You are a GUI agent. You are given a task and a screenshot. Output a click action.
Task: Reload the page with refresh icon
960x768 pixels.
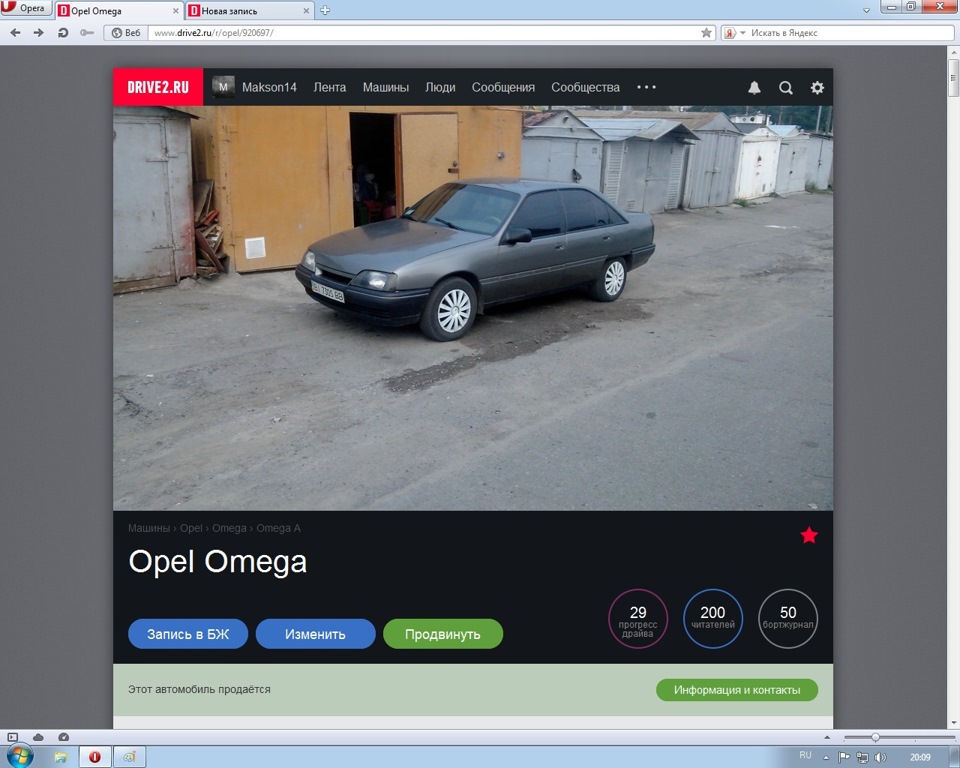(x=62, y=33)
